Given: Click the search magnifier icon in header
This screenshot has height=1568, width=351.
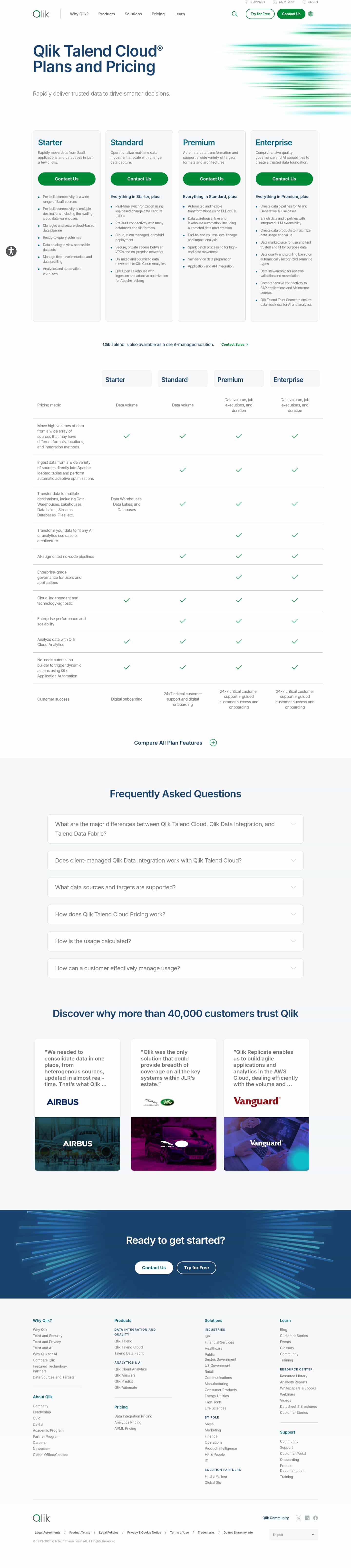Looking at the screenshot, I should click(234, 14).
